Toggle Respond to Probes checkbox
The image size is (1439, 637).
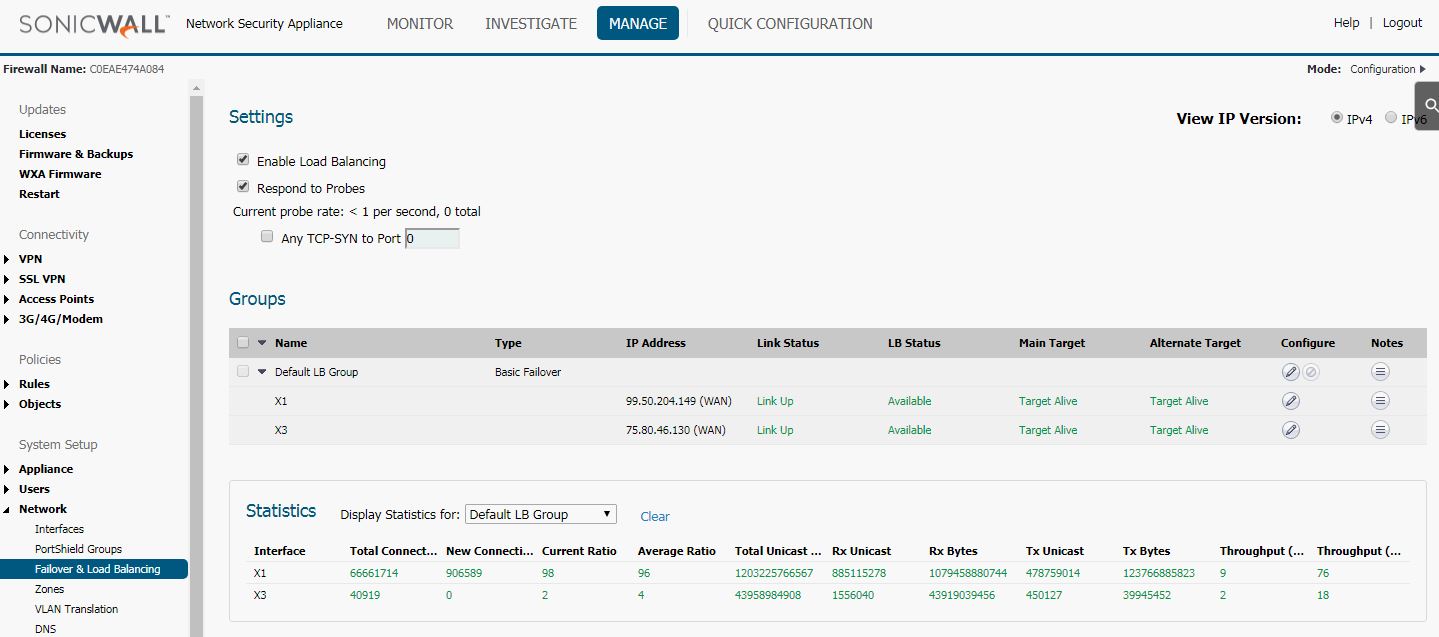point(243,187)
